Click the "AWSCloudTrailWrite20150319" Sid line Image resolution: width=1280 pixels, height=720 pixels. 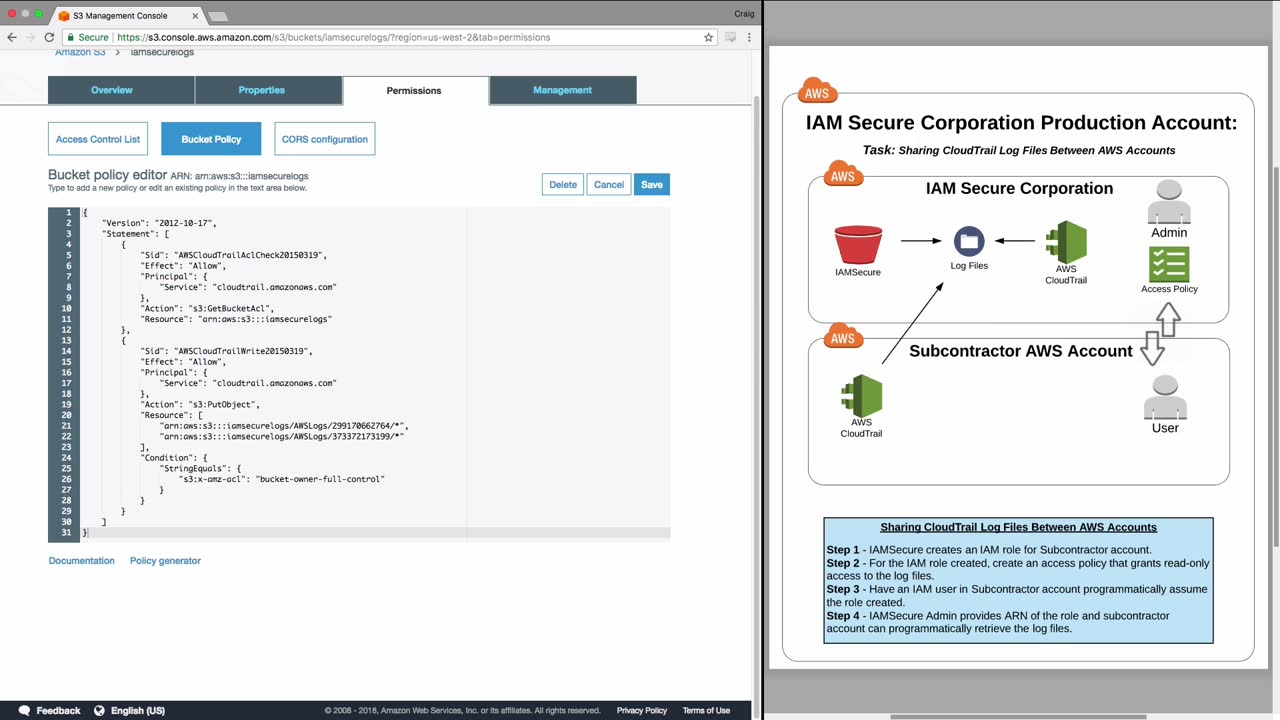226,351
